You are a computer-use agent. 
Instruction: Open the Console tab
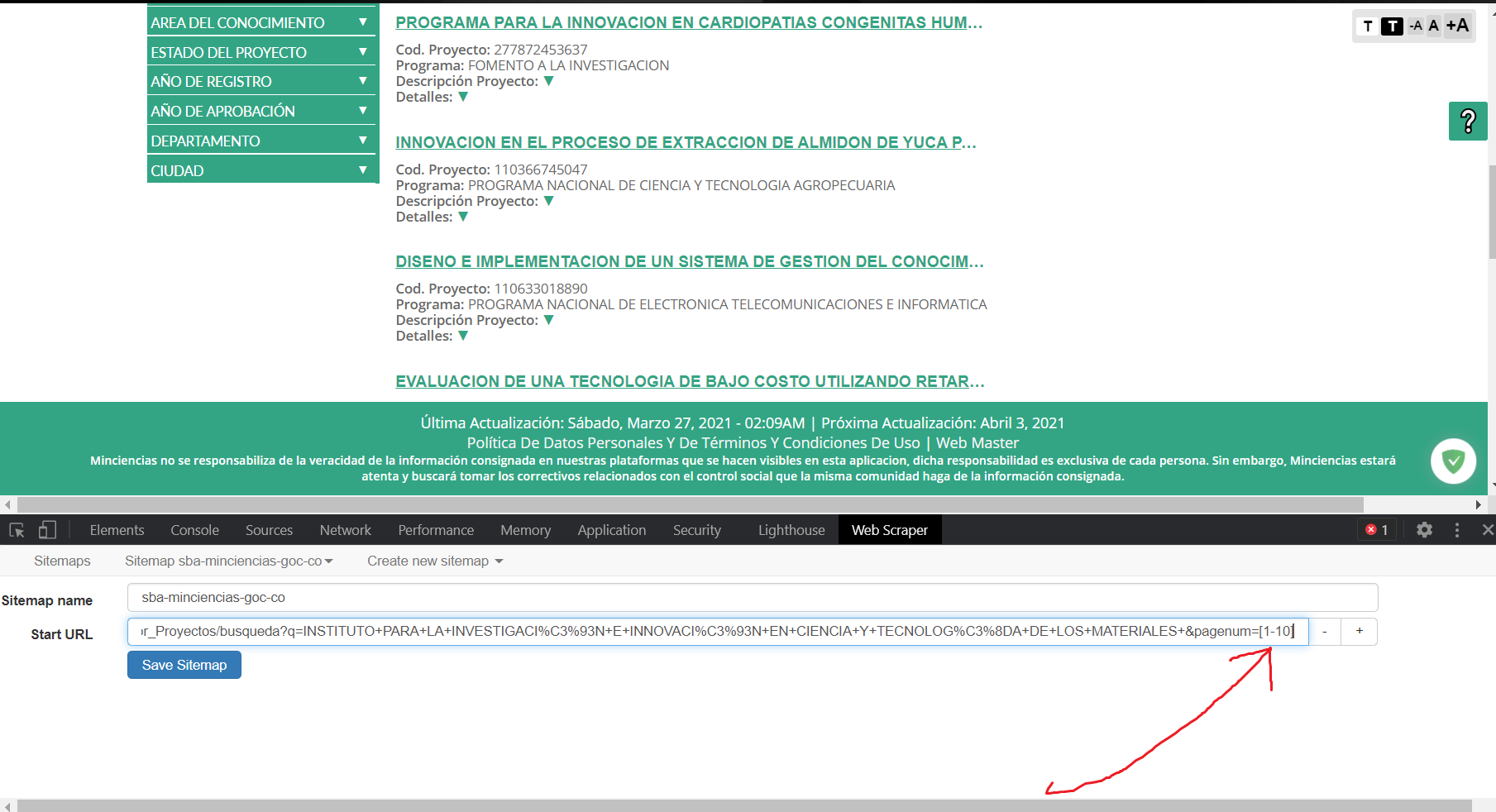[x=194, y=530]
